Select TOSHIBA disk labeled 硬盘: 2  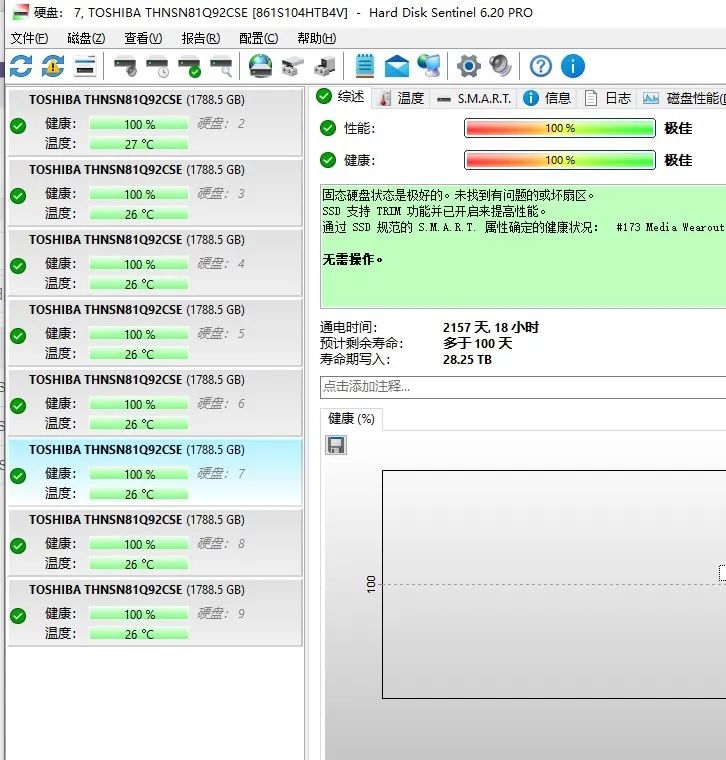coord(155,121)
